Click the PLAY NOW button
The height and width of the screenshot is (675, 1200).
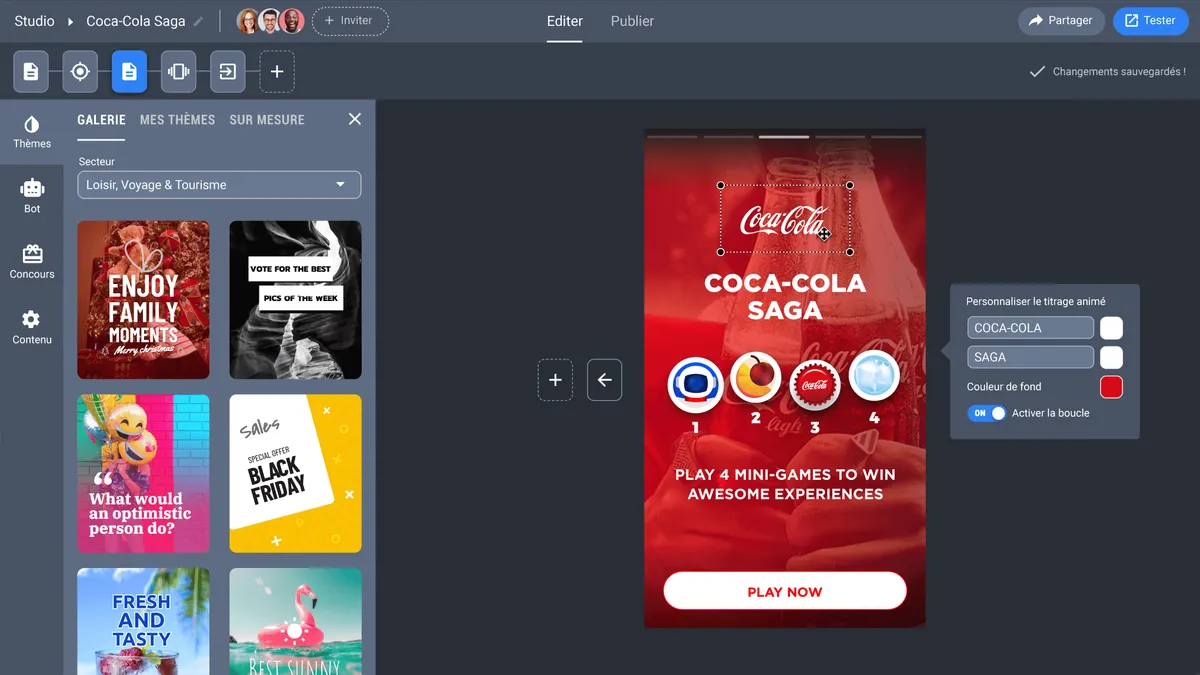point(785,591)
